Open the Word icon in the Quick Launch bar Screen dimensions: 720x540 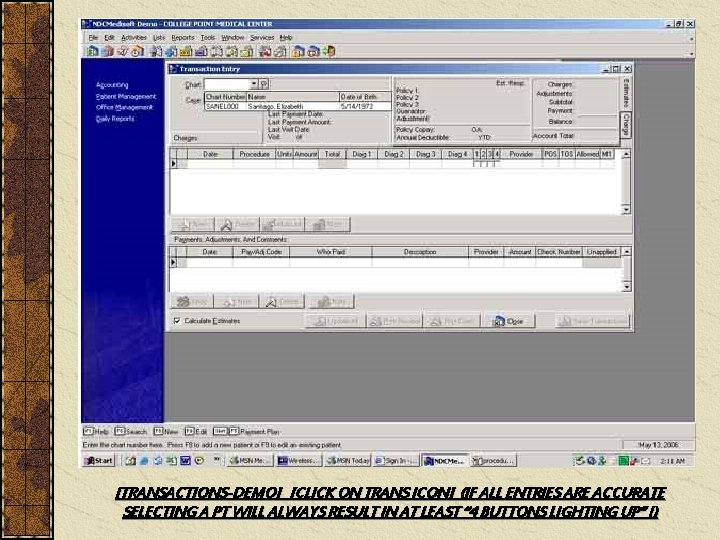click(185, 461)
